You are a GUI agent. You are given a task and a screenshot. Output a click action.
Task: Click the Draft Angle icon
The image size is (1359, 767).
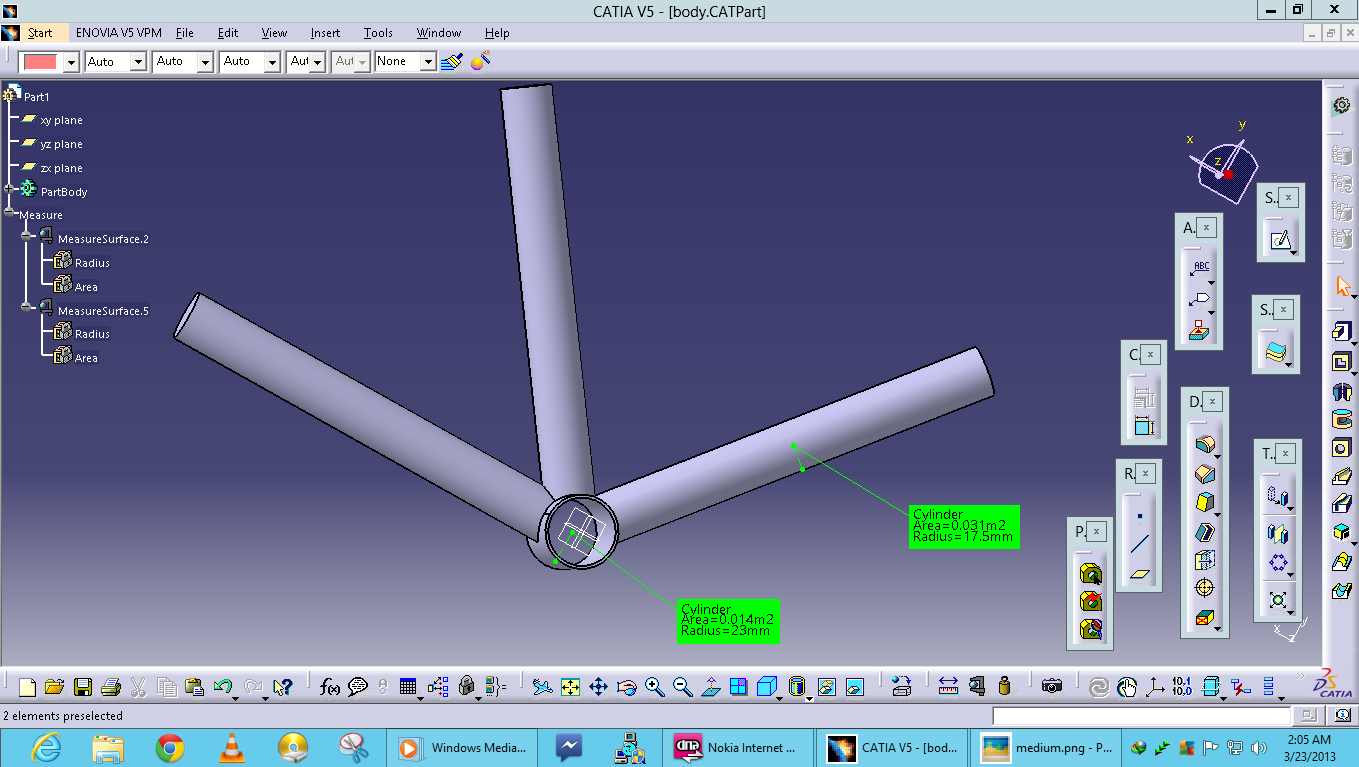click(x=1204, y=503)
